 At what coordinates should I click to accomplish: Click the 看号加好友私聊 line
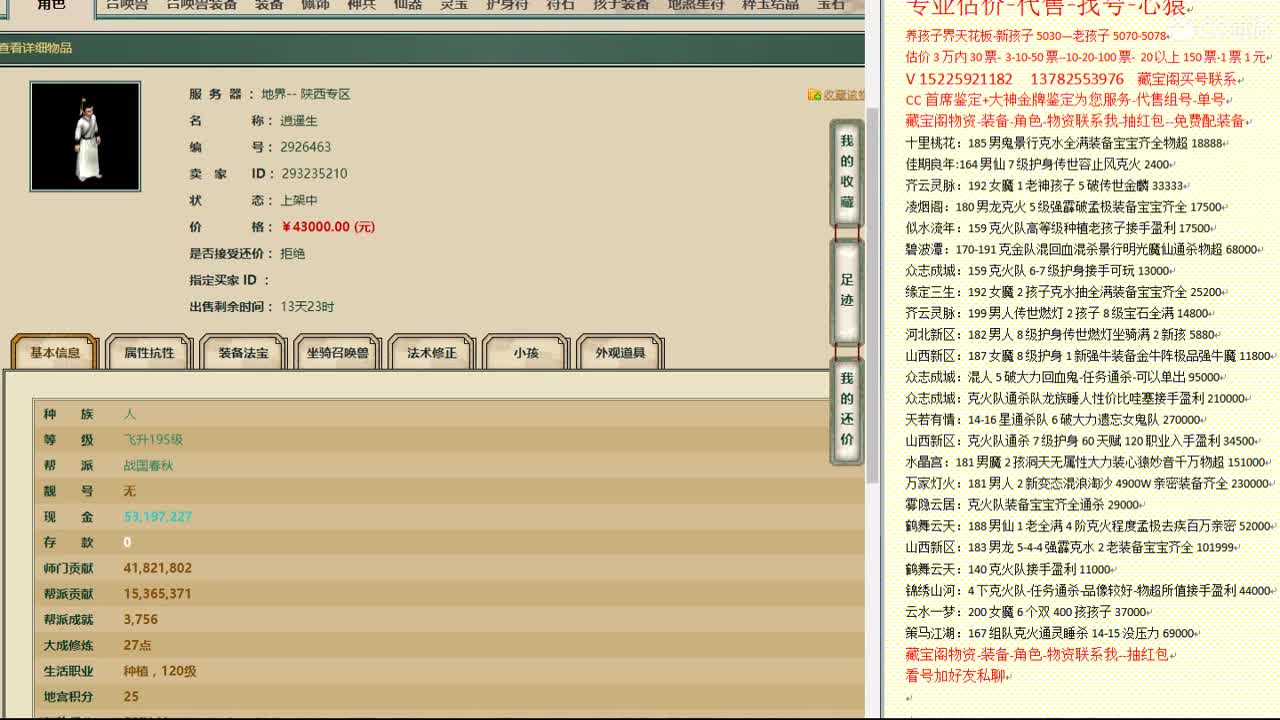(x=955, y=676)
